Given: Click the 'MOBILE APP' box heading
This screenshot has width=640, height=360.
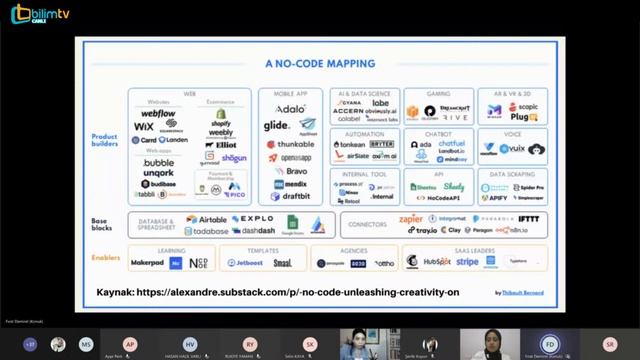Looking at the screenshot, I should (x=290, y=94).
